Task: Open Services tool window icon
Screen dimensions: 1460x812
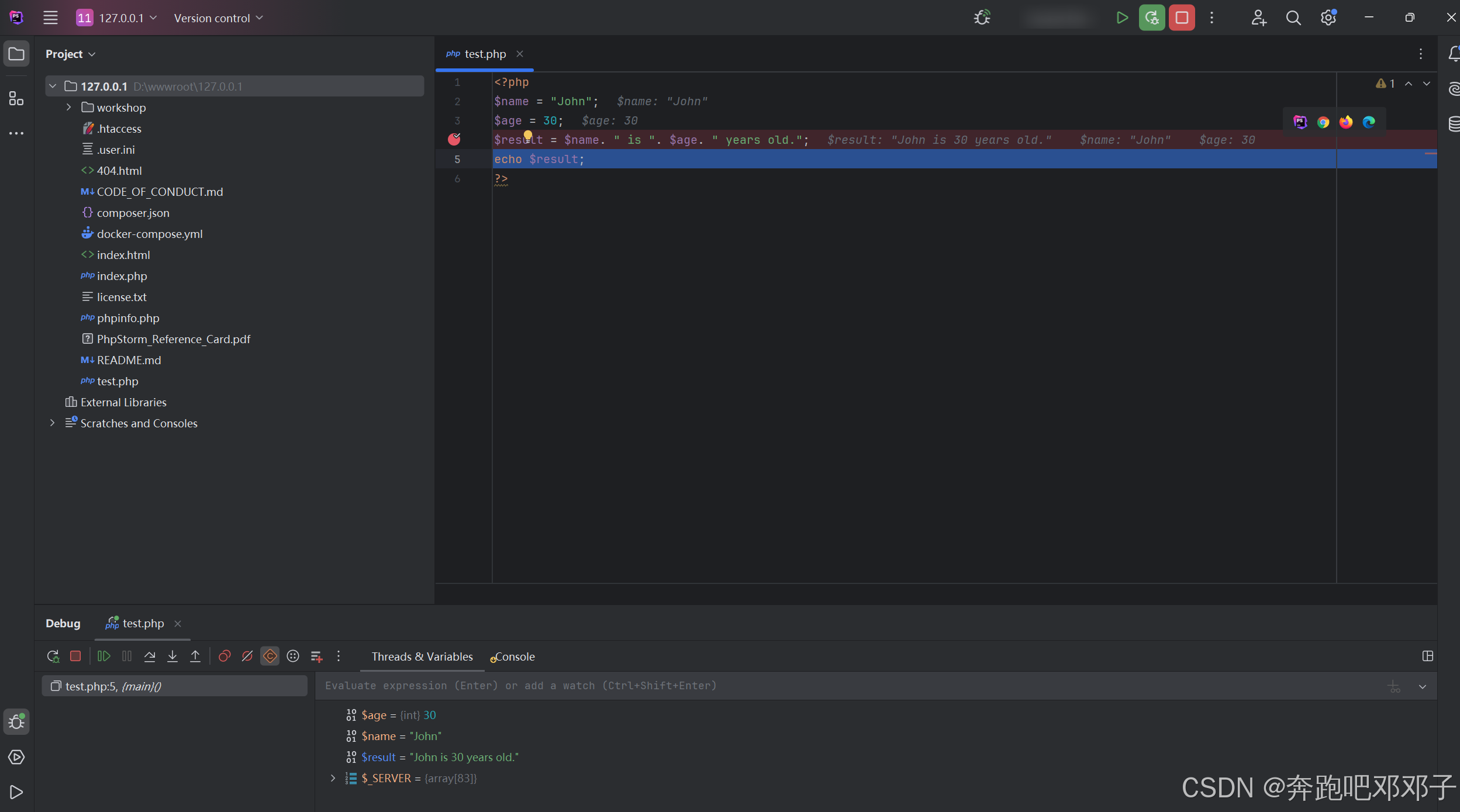Action: pos(16,757)
